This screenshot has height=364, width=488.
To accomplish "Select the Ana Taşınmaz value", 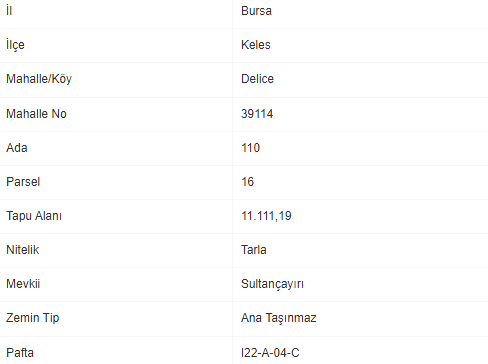I will coord(279,318).
